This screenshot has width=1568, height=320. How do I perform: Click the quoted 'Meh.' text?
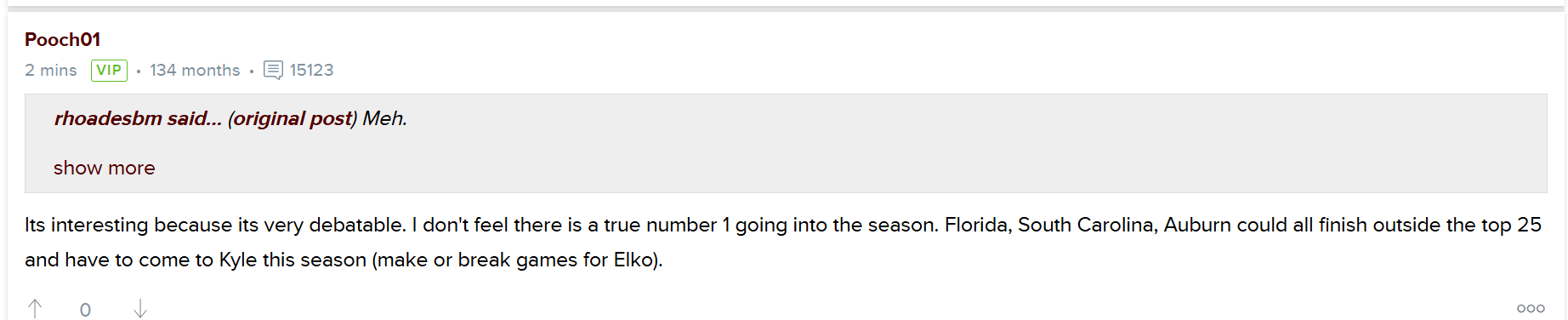pyautogui.click(x=385, y=118)
